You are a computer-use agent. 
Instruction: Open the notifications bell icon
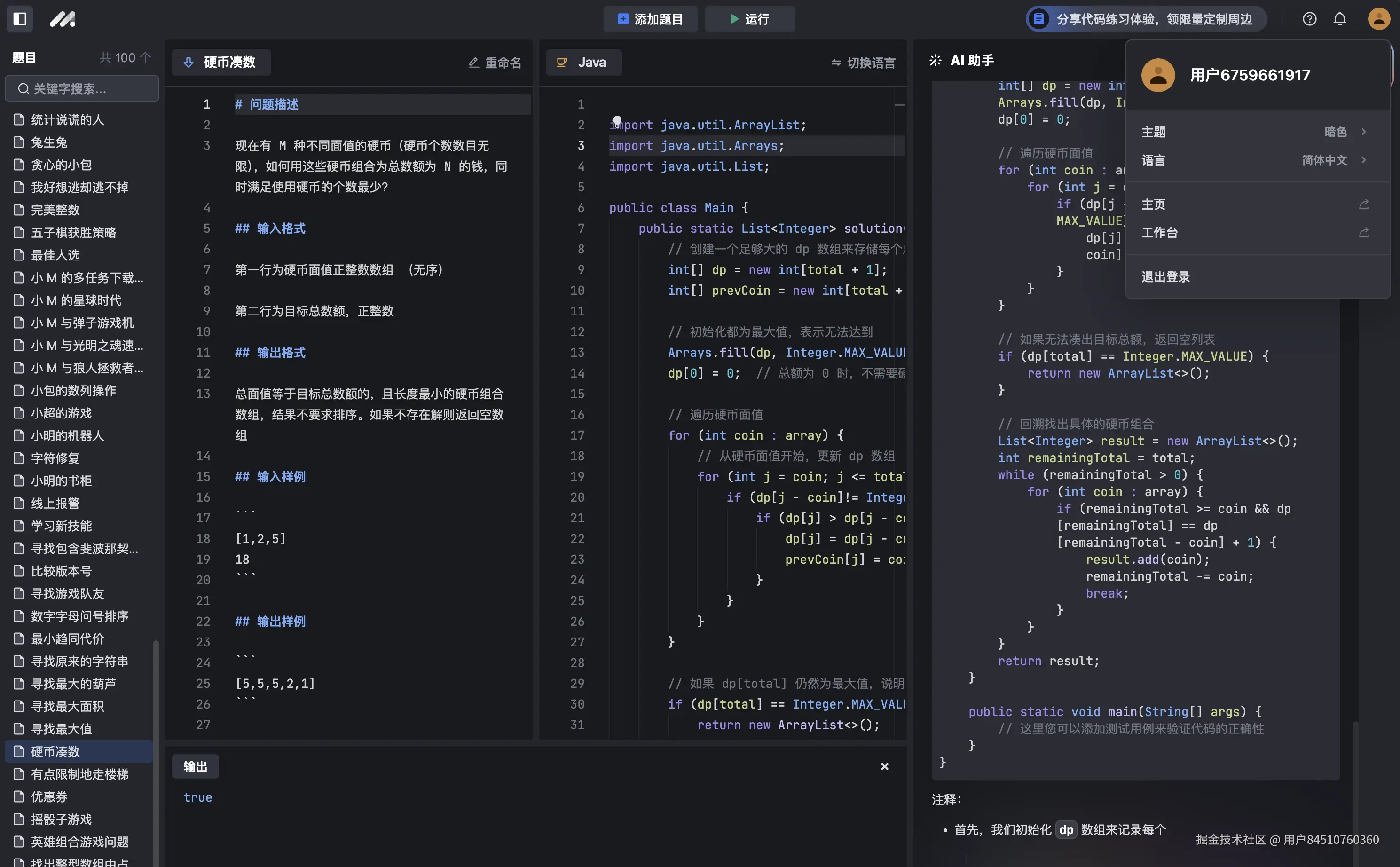1339,19
